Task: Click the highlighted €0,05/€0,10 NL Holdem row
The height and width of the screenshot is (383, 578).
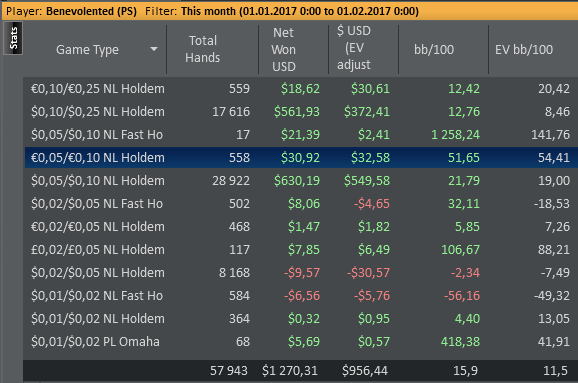Action: click(x=300, y=158)
